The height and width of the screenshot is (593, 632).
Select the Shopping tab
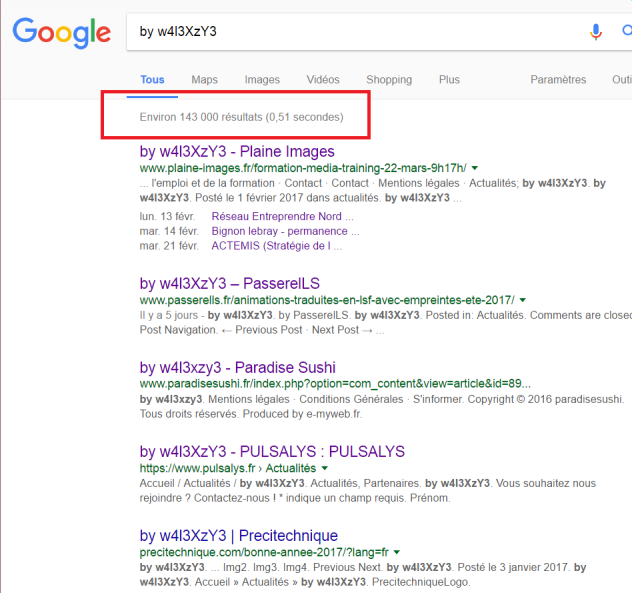click(x=389, y=80)
